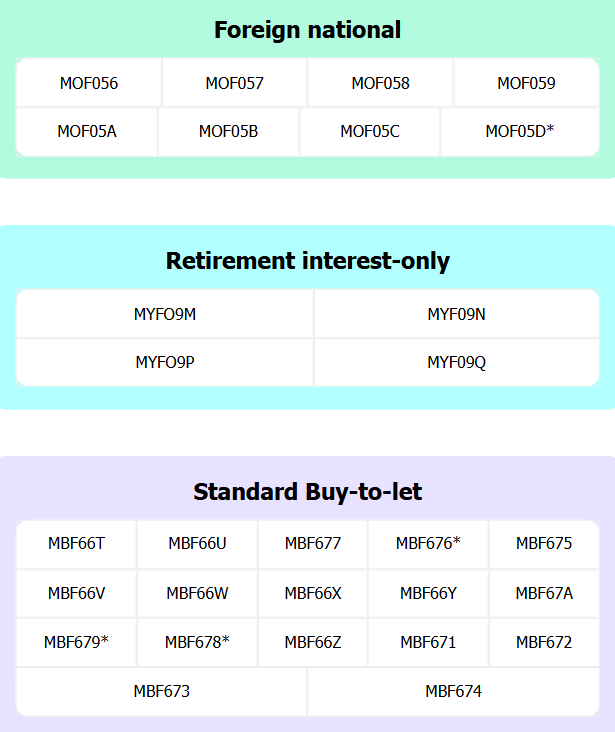Viewport: 615px width, 732px height.
Task: Click the Retirement interest-only heading
Action: click(x=307, y=261)
